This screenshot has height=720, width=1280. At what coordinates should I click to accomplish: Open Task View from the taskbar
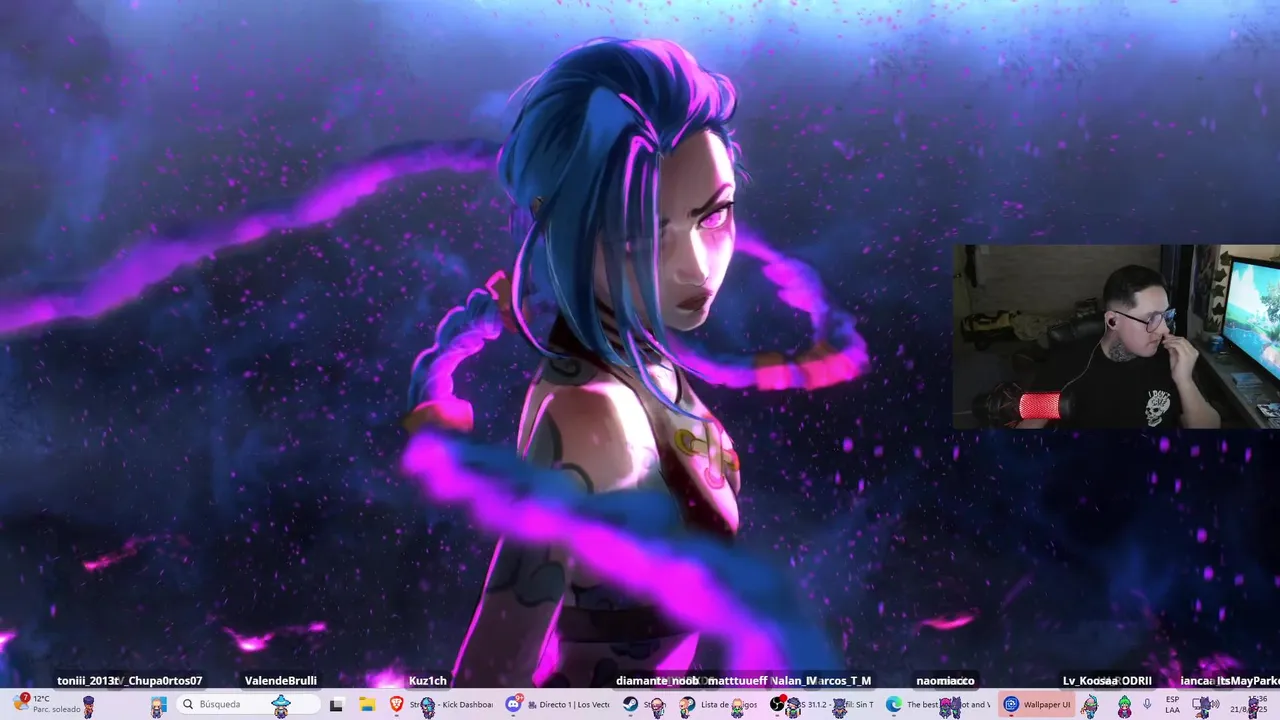(336, 704)
